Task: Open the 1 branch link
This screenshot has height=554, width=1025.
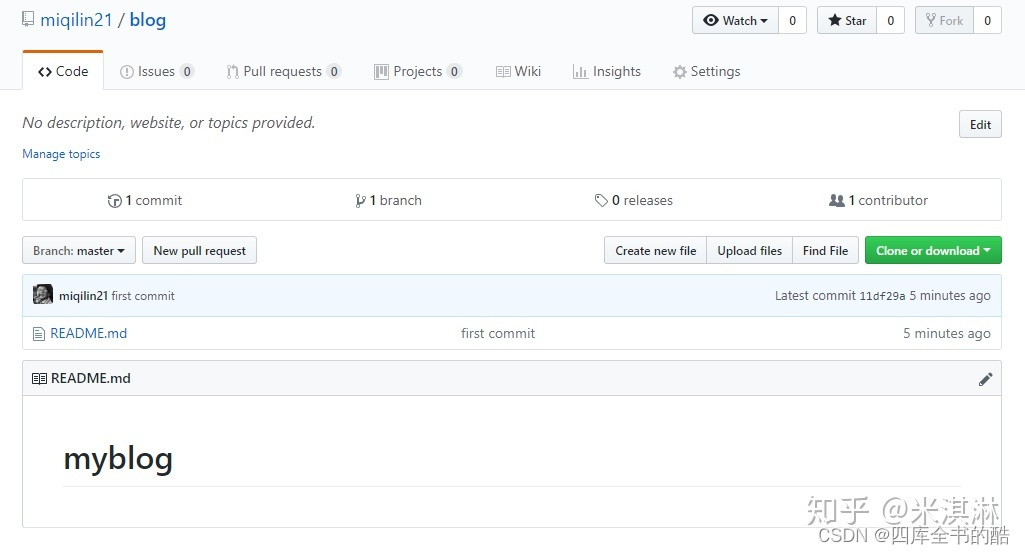Action: pyautogui.click(x=388, y=200)
